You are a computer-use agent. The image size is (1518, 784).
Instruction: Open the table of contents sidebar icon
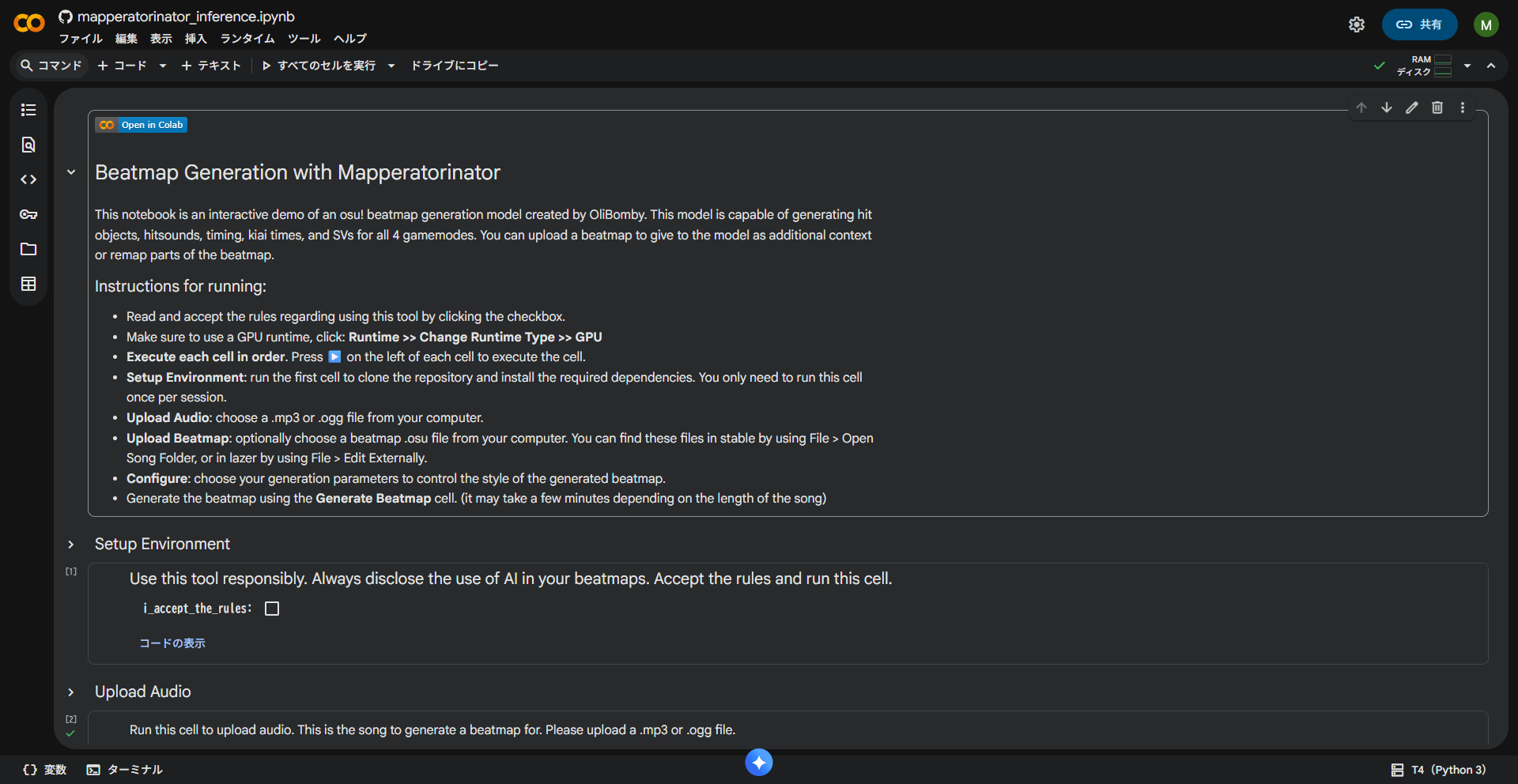click(28, 110)
